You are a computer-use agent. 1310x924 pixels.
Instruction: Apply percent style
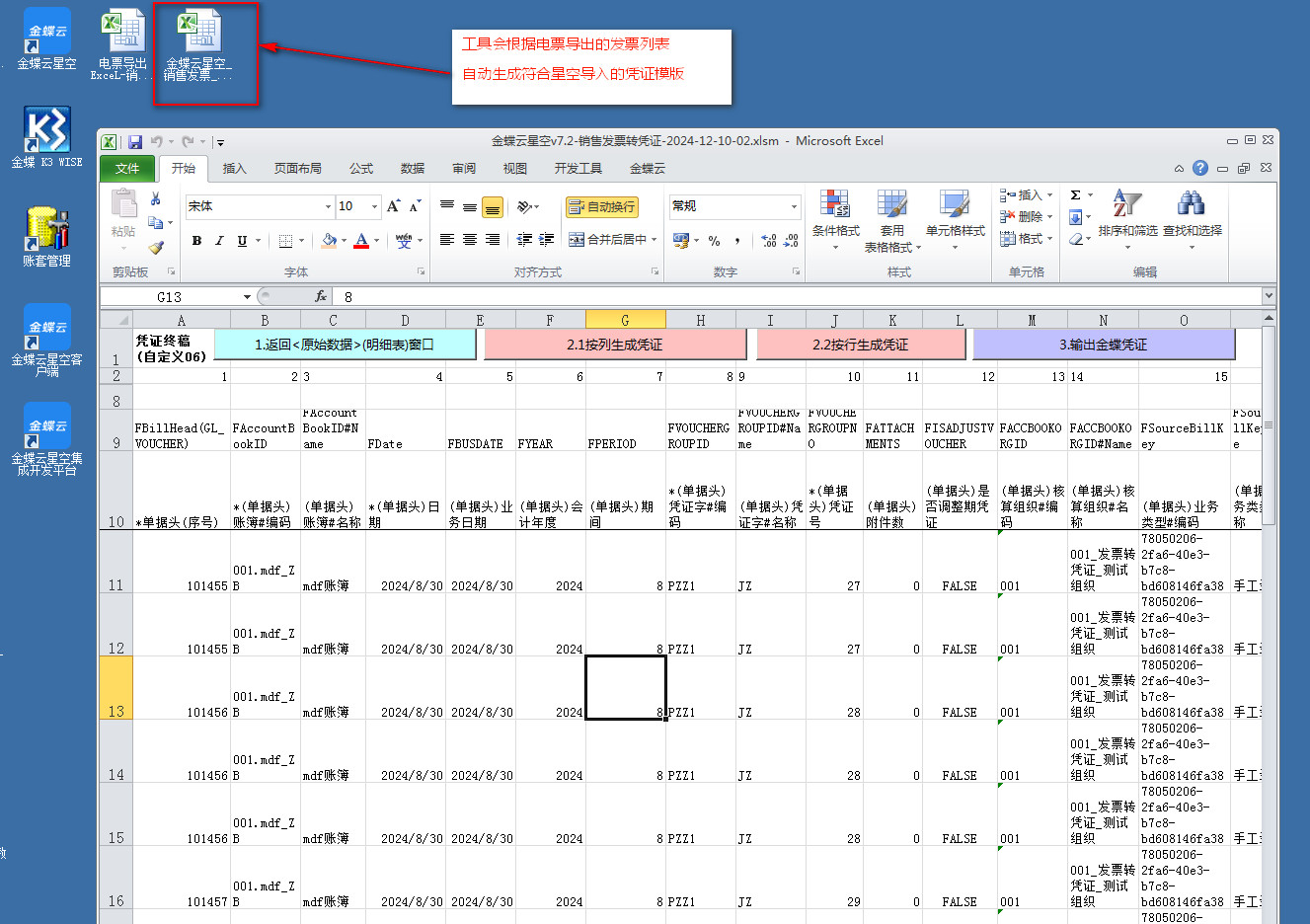pos(715,240)
